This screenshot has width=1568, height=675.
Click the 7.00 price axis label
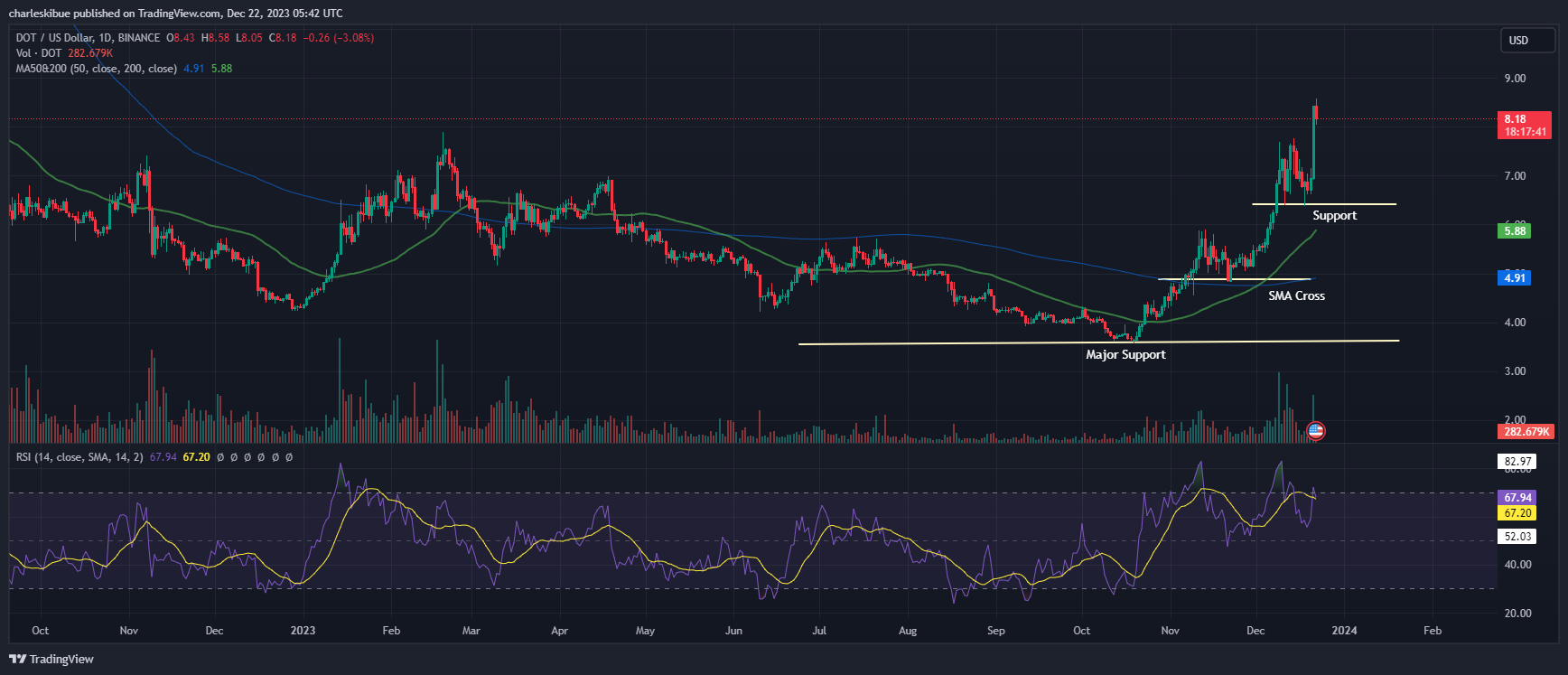click(1515, 176)
